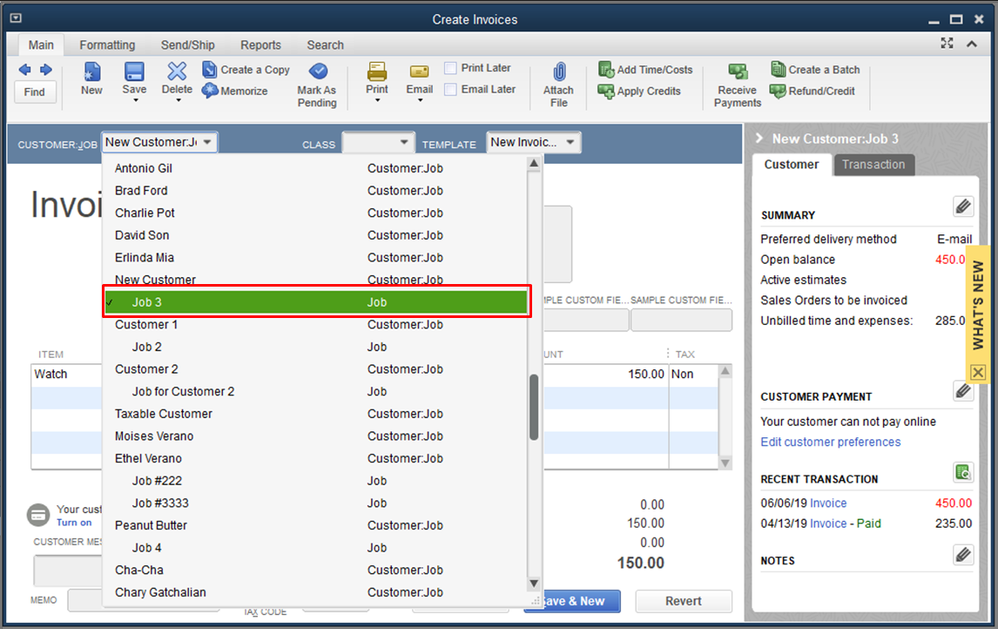Image resolution: width=998 pixels, height=629 pixels.
Task: Click the Email icon
Action: pyautogui.click(x=419, y=71)
